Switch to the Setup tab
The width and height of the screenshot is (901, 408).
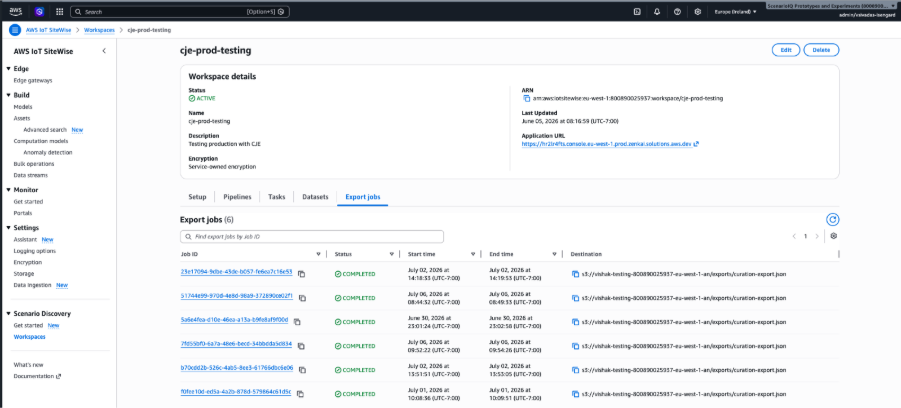point(198,197)
